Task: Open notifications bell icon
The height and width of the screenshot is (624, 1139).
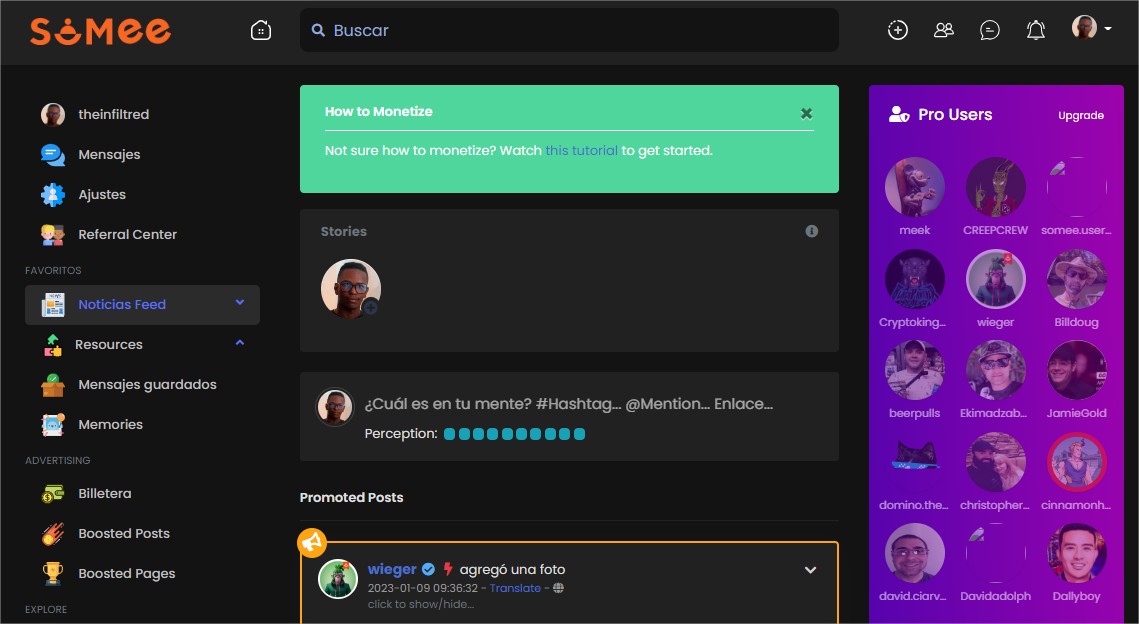Action: 1036,30
